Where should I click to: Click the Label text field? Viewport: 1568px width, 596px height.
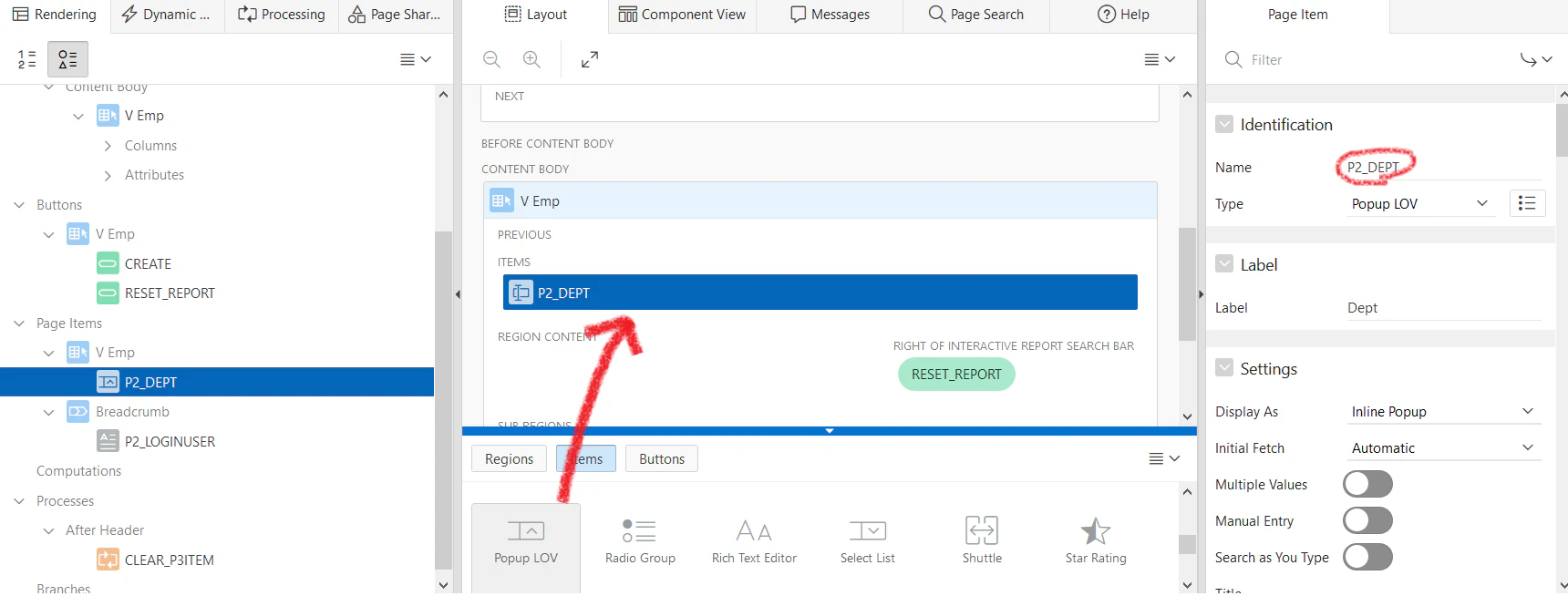[x=1443, y=308]
